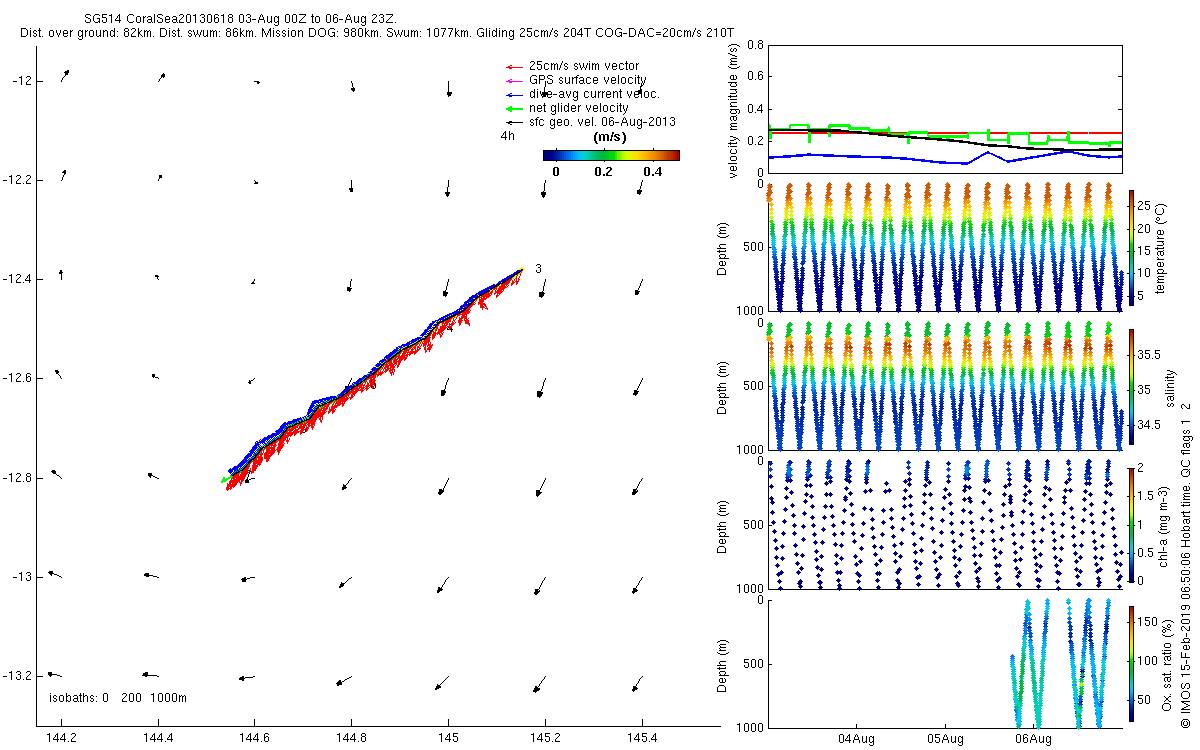Click the '© IMOS 15-Feb-2019' vertical credit text
This screenshot has height=750, width=1200.
[1185, 670]
